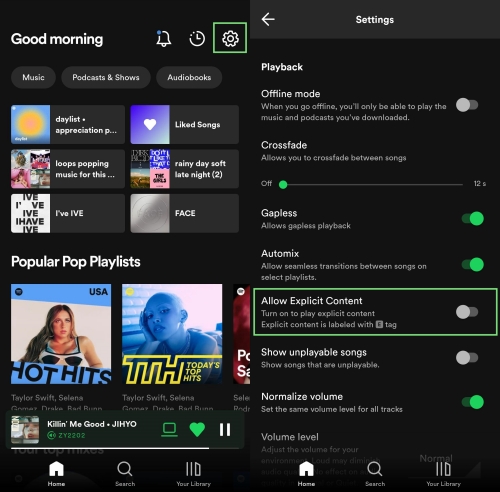The width and height of the screenshot is (500, 492).
Task: Click the Normalize volume label
Action: pyautogui.click(x=302, y=397)
